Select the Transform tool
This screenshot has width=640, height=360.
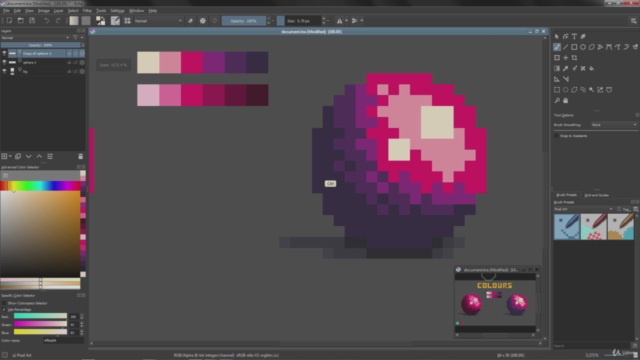coord(557,58)
